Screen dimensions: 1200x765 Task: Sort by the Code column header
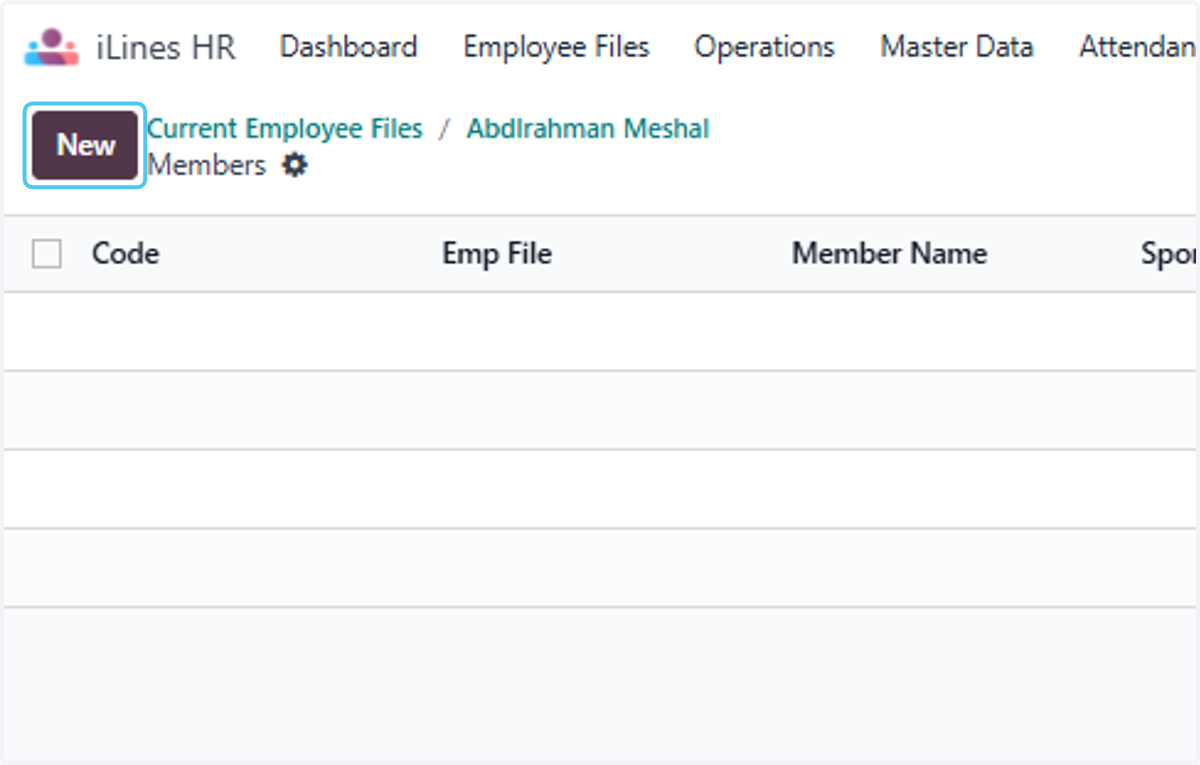[x=125, y=254]
